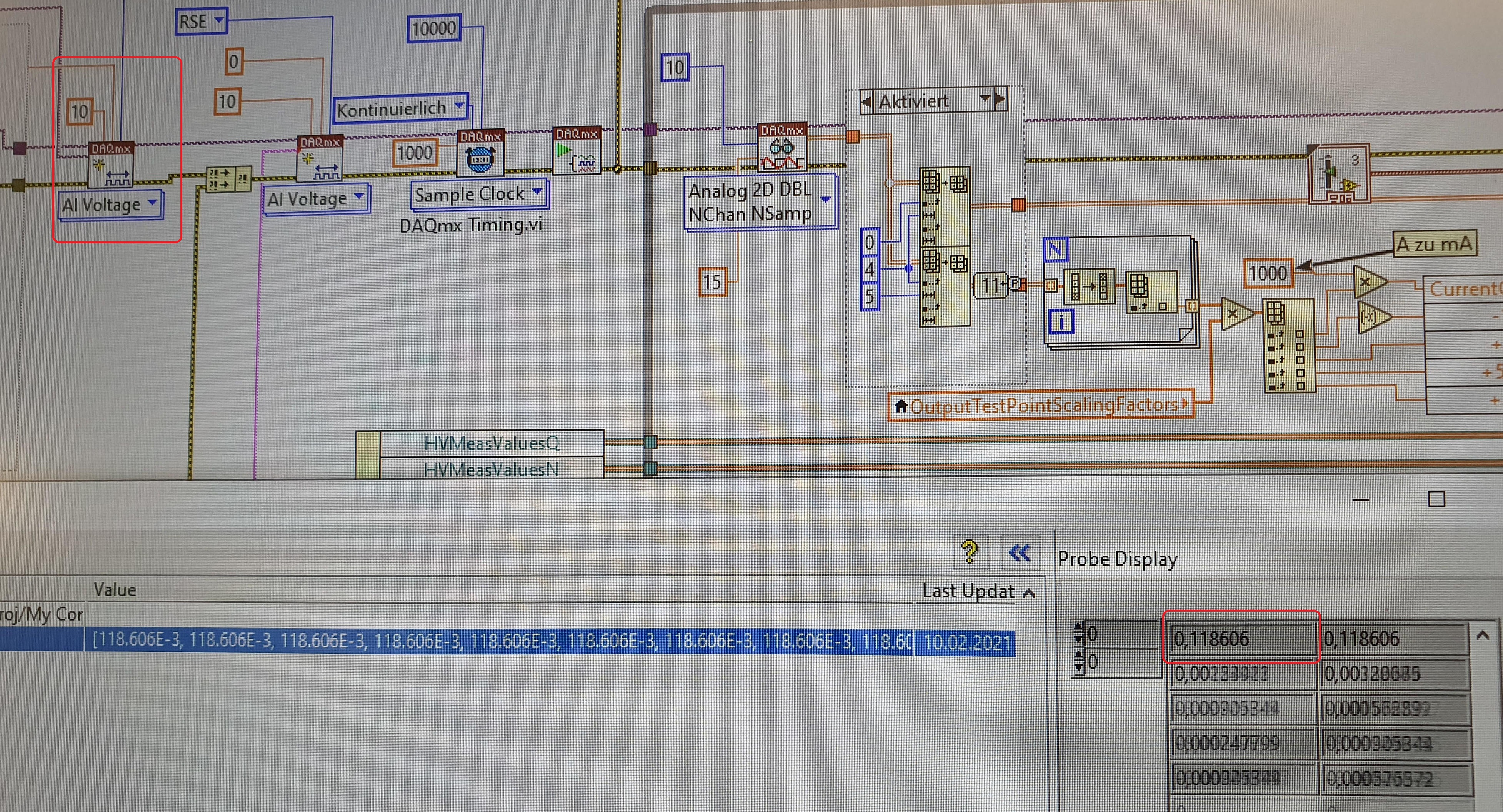
Task: Click the DAQmx Start Task icon
Action: point(577,153)
